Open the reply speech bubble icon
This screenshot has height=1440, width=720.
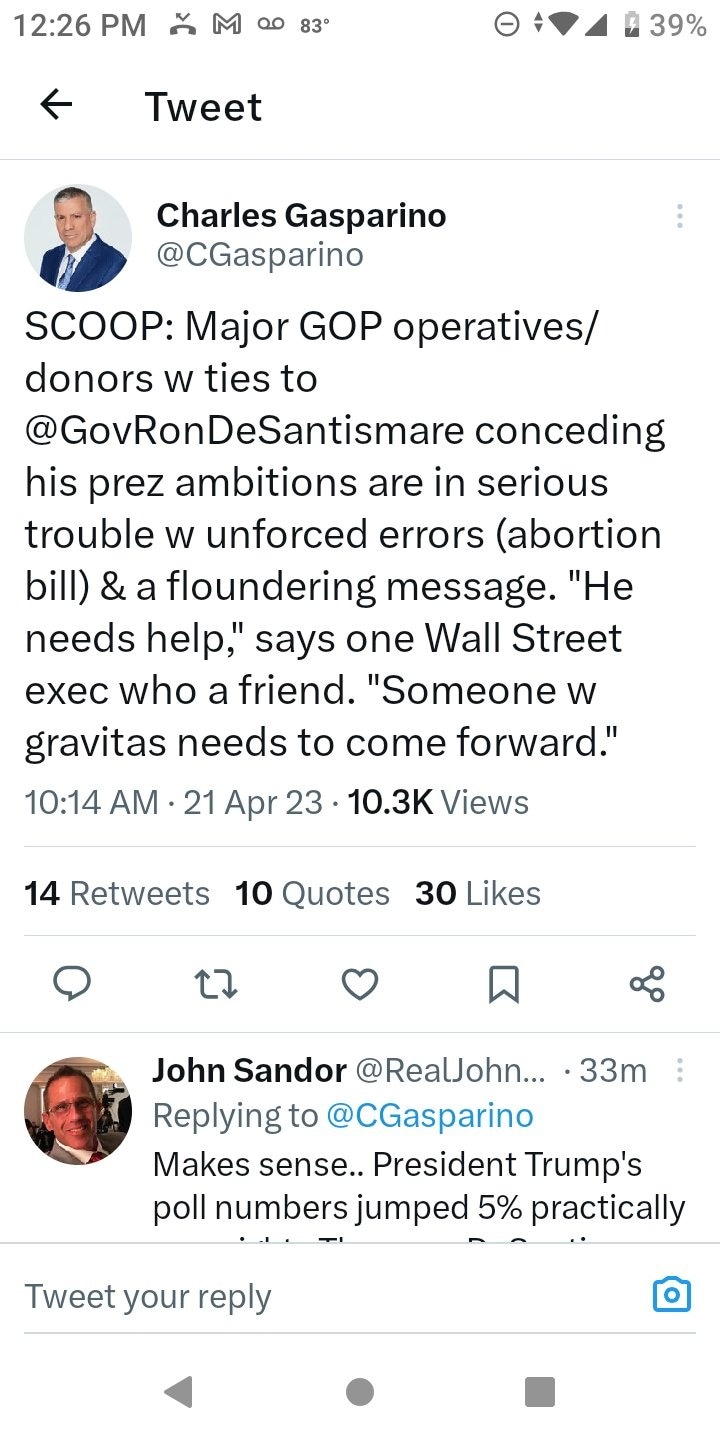click(x=72, y=984)
